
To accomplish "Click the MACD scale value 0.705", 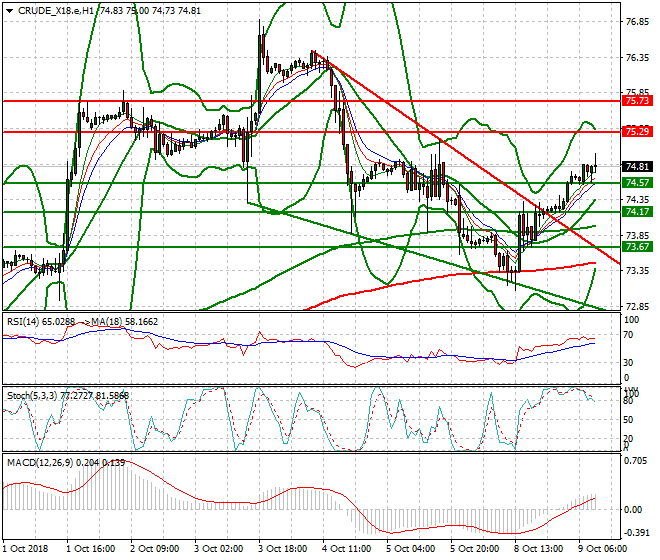I will pyautogui.click(x=636, y=461).
